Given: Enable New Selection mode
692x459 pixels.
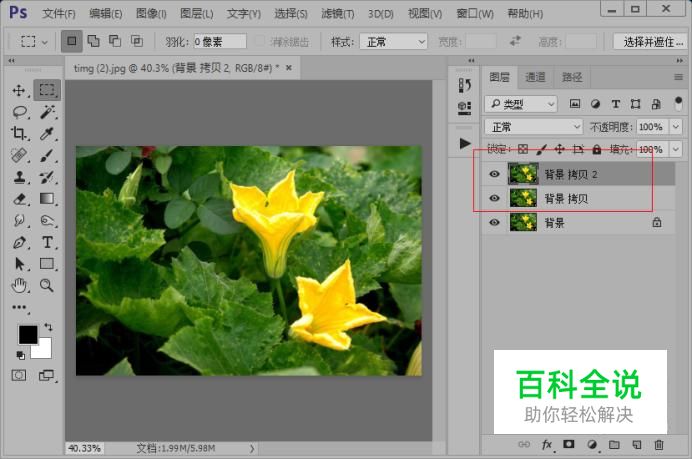Looking at the screenshot, I should (x=71, y=41).
